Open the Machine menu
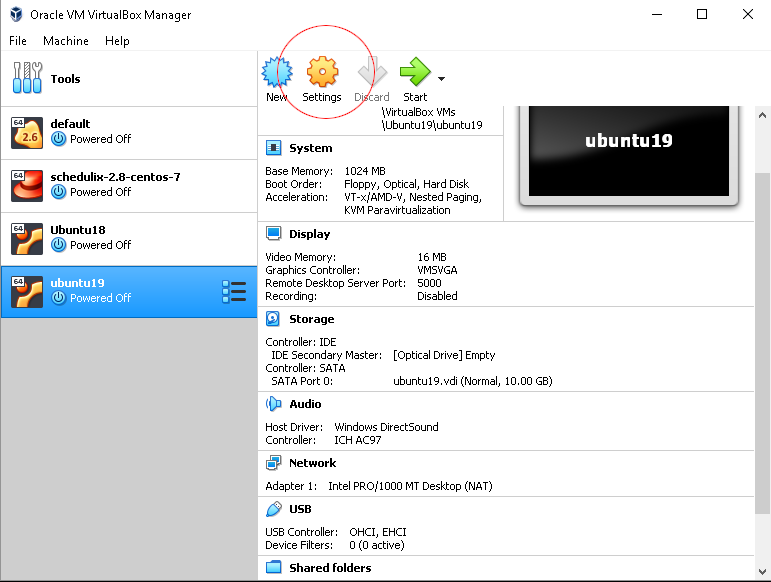 click(66, 41)
